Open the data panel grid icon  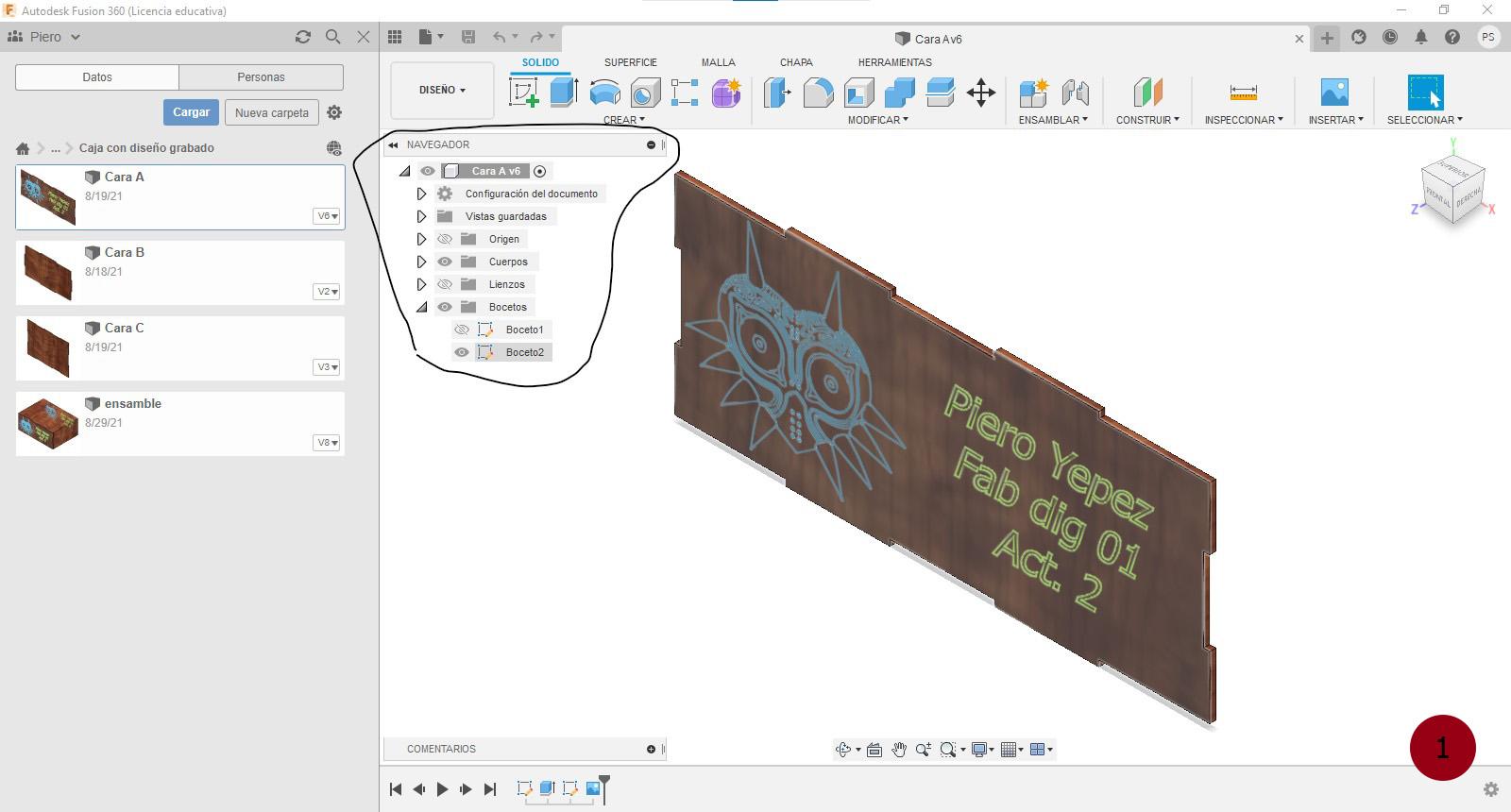tap(395, 37)
